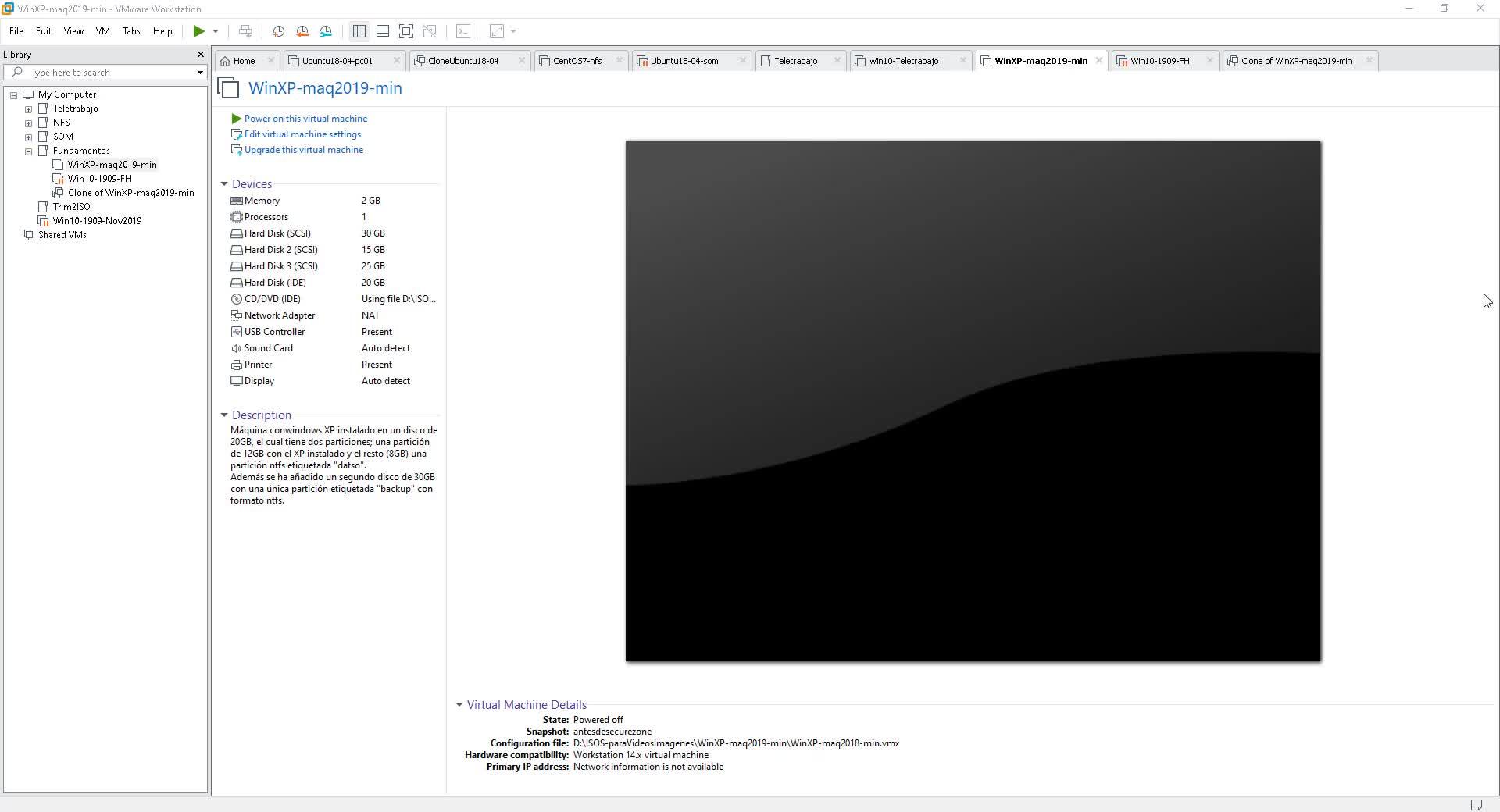Click take a snapshot clock icon

click(x=278, y=31)
